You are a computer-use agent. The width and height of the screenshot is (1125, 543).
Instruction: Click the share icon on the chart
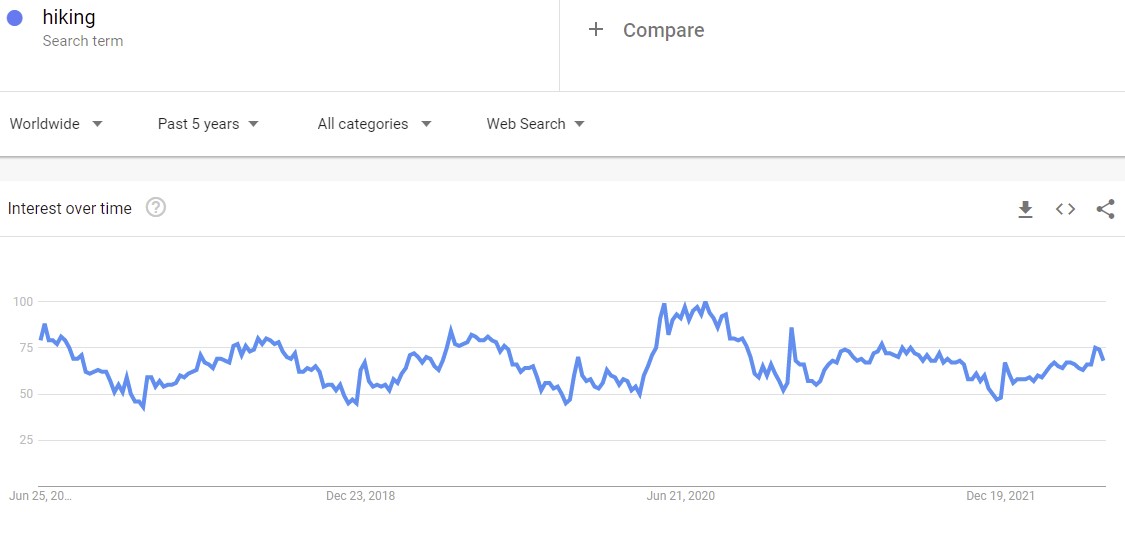pyautogui.click(x=1105, y=209)
